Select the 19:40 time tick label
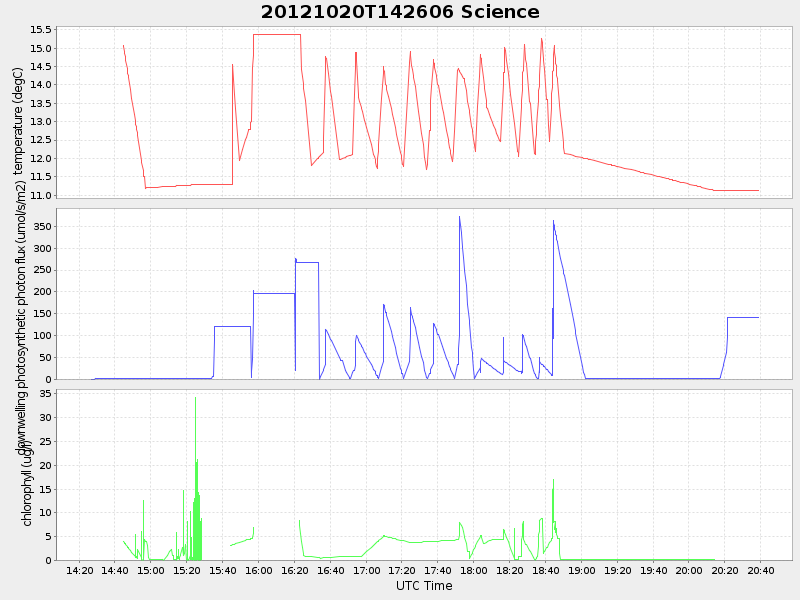The width and height of the screenshot is (800, 600). tap(653, 570)
